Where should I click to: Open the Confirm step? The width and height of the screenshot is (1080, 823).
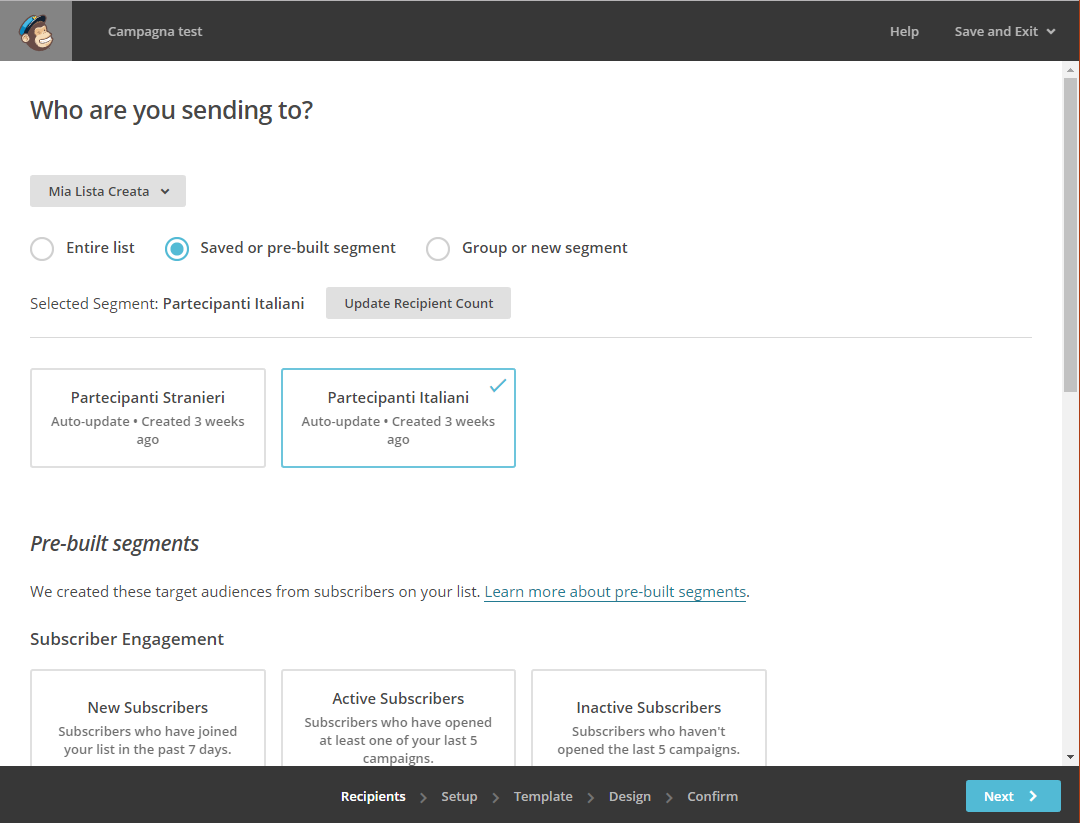click(x=712, y=796)
